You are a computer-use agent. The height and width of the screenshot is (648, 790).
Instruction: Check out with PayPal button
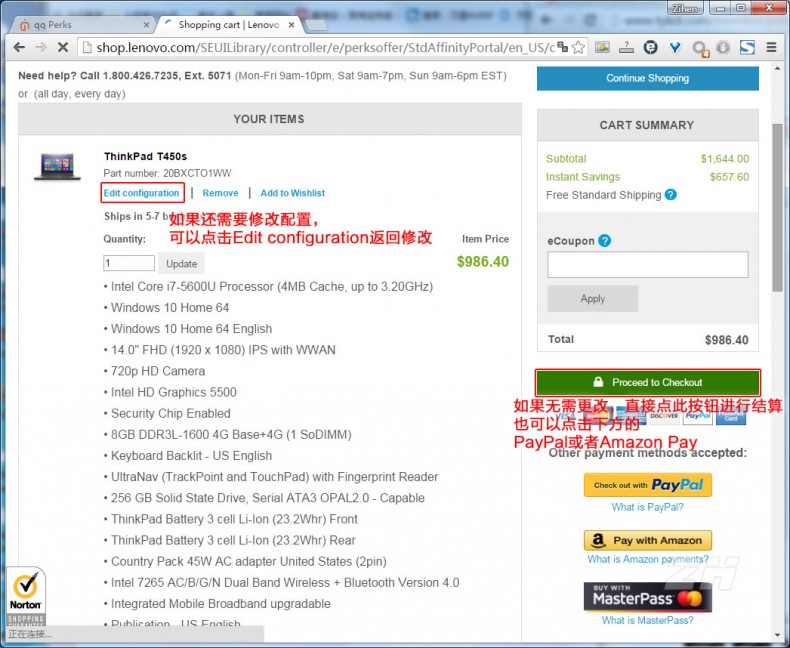pos(647,485)
